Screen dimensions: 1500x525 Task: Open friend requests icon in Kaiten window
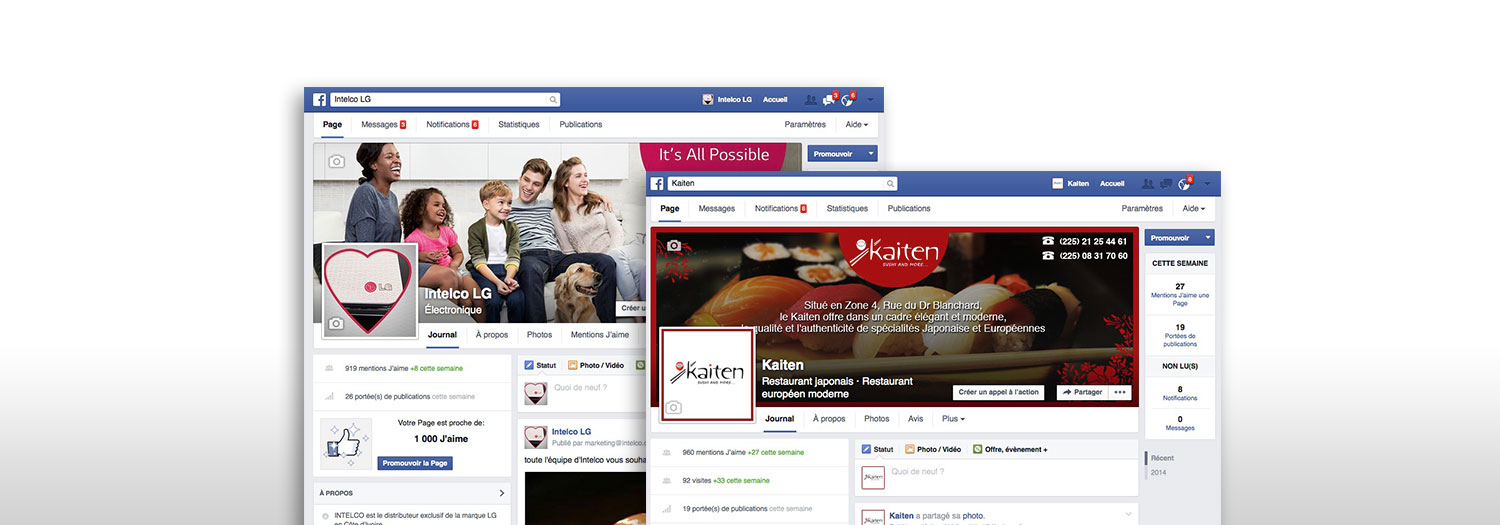[1148, 184]
